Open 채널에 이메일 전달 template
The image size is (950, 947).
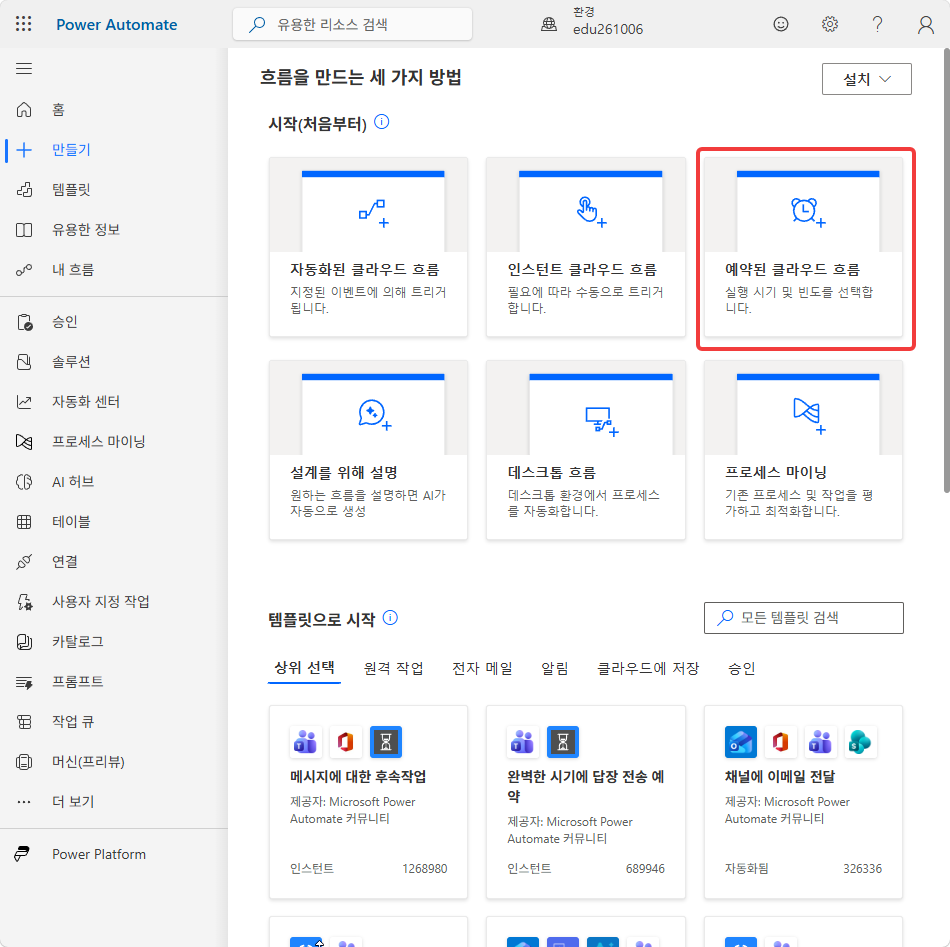[x=803, y=802]
